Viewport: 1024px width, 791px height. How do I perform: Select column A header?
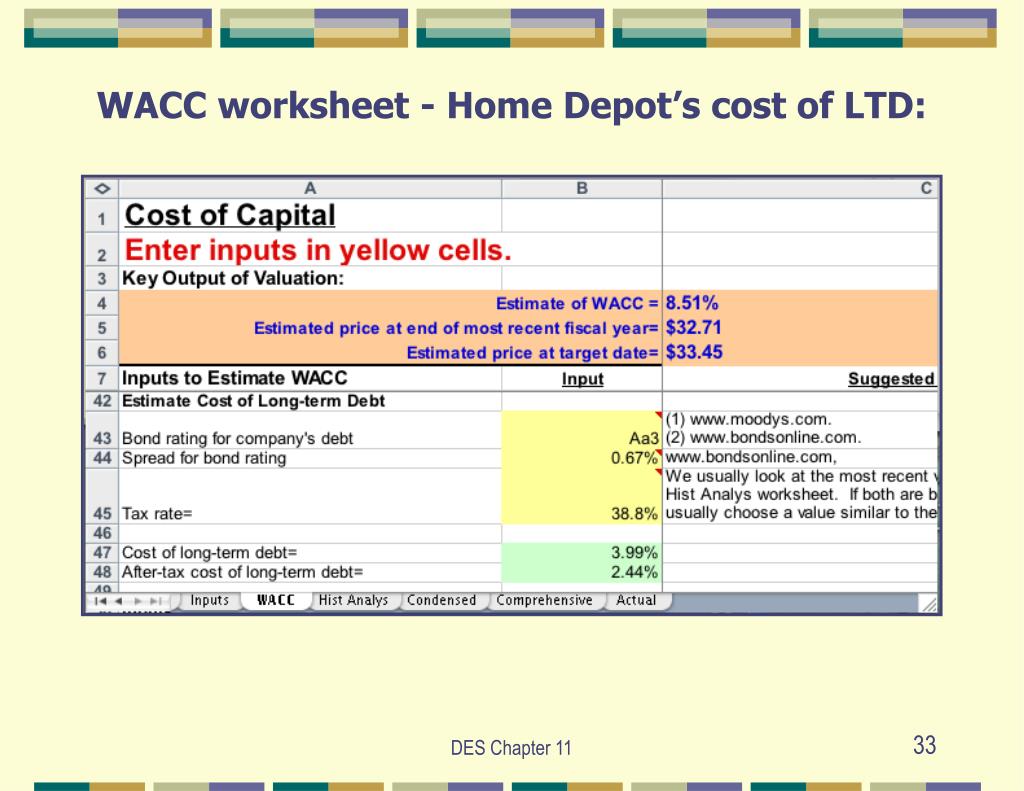click(x=310, y=189)
